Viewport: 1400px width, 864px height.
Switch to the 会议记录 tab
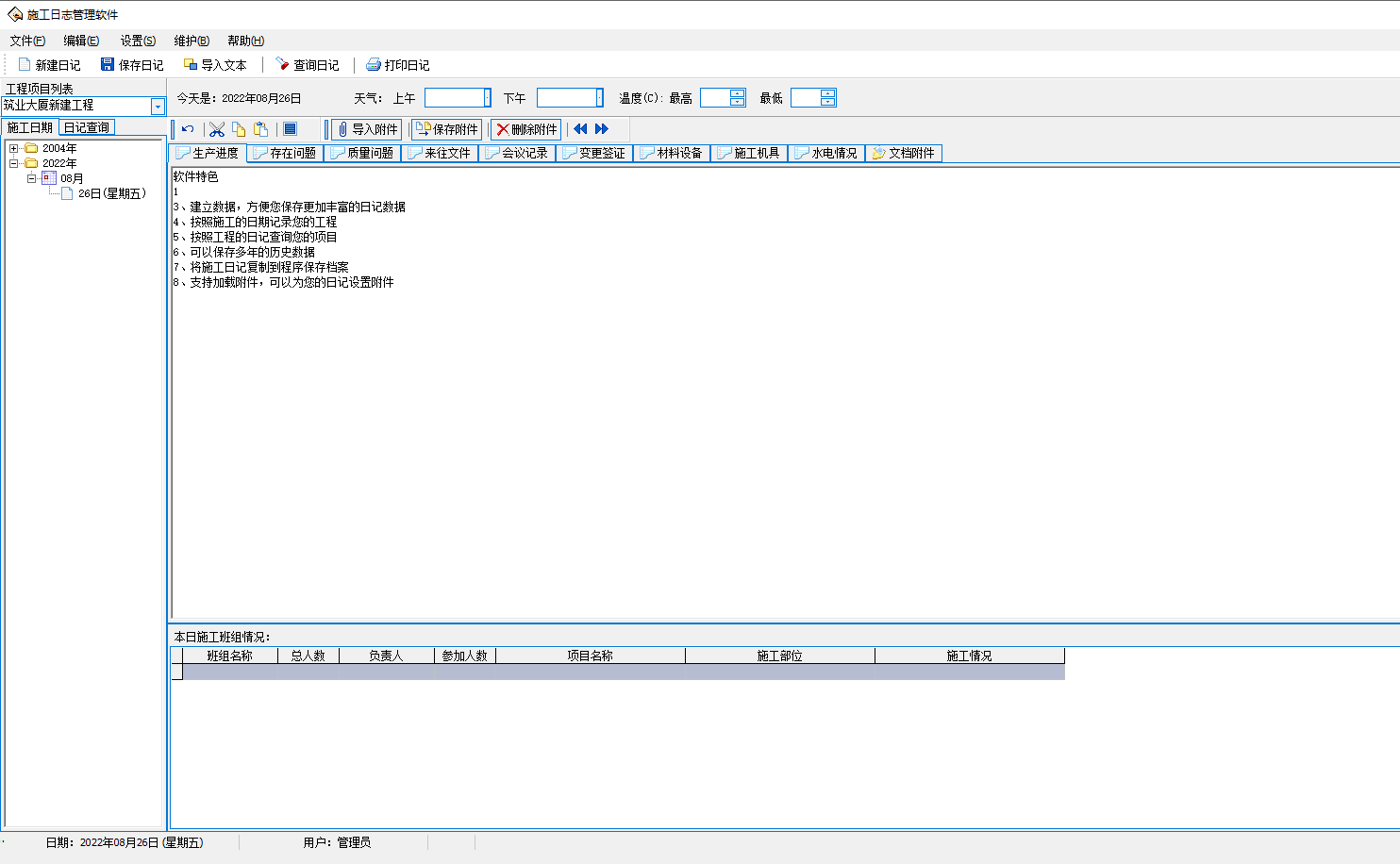pos(517,153)
